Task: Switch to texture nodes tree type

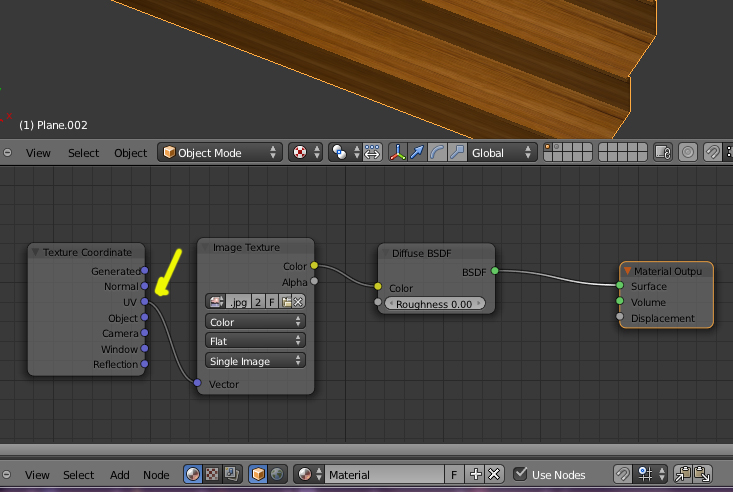Action: click(x=212, y=474)
